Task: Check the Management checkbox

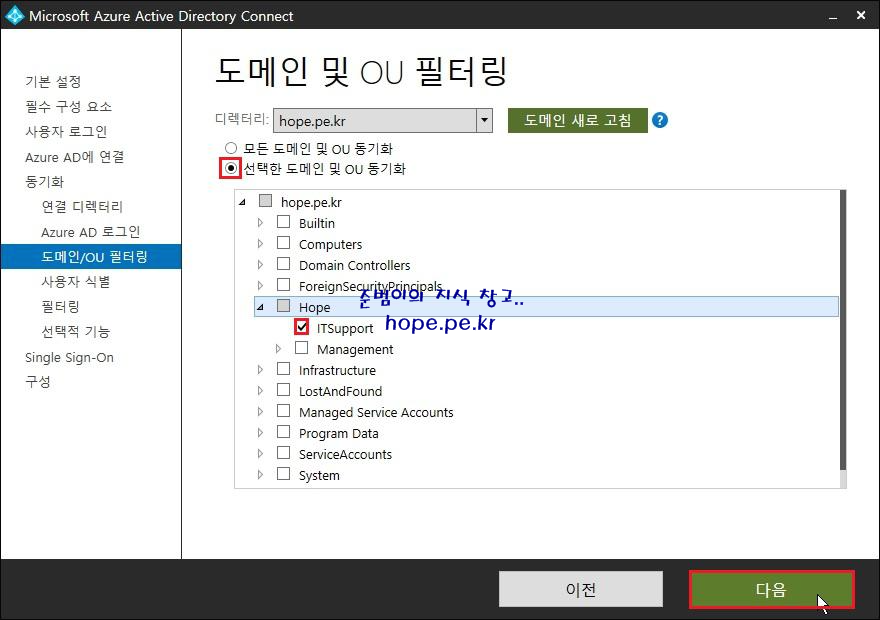Action: pos(301,348)
